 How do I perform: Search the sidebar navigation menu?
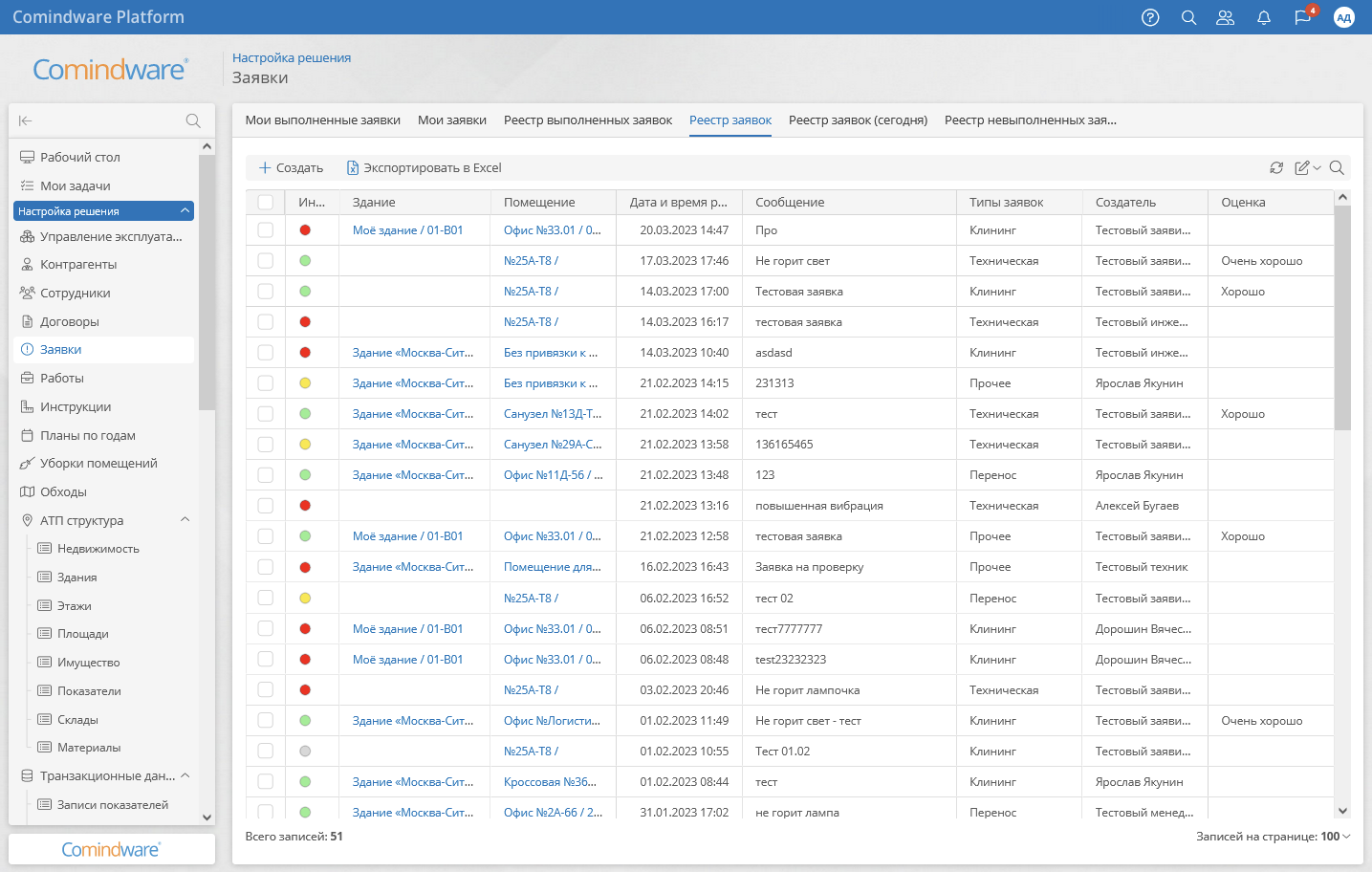(x=193, y=120)
